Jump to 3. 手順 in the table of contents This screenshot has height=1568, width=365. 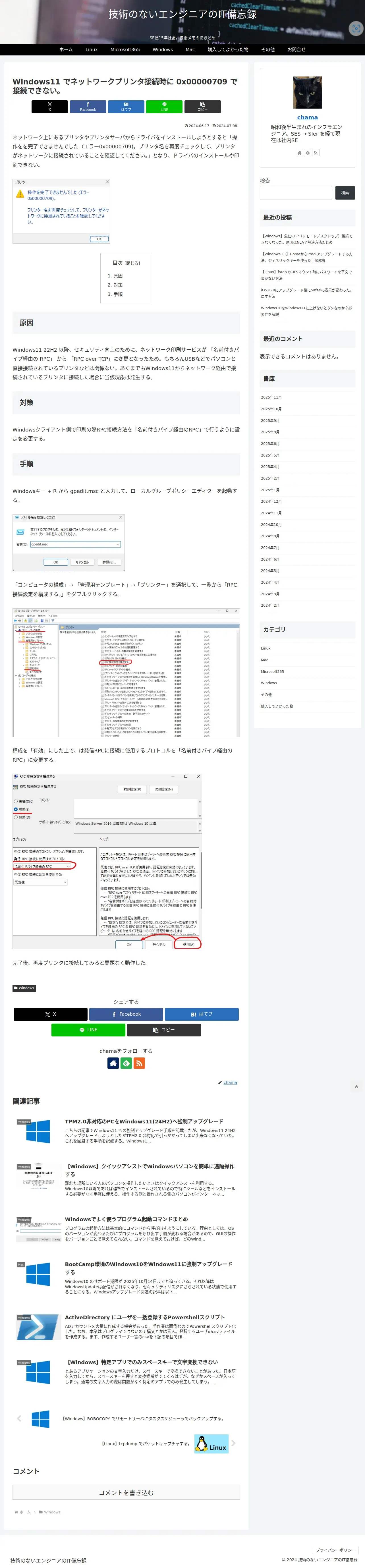(115, 294)
